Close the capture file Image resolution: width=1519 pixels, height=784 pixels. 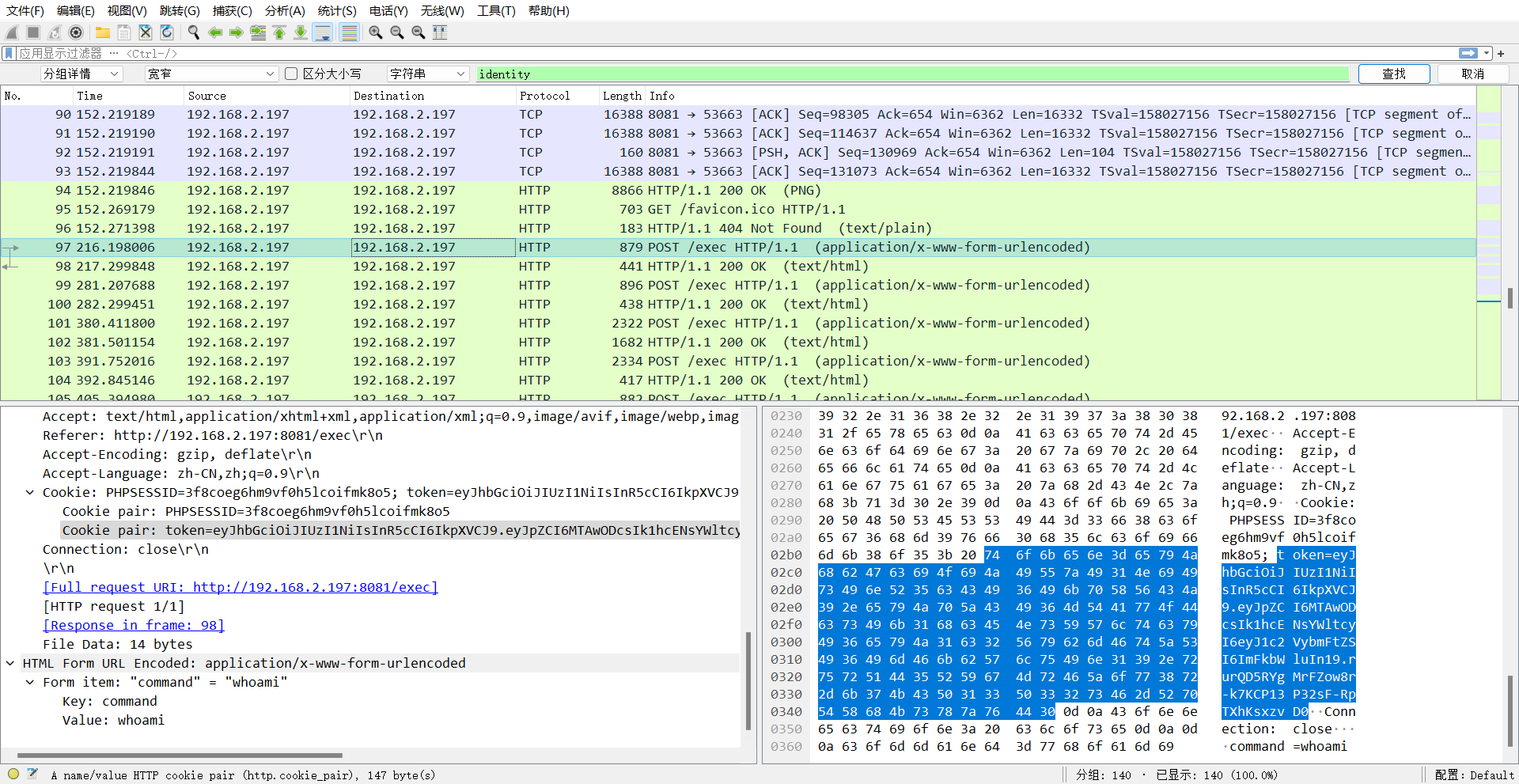[x=146, y=32]
